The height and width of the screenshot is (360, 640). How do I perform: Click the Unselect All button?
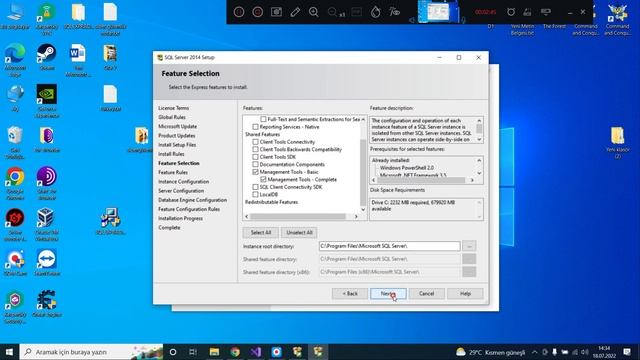pyautogui.click(x=299, y=232)
